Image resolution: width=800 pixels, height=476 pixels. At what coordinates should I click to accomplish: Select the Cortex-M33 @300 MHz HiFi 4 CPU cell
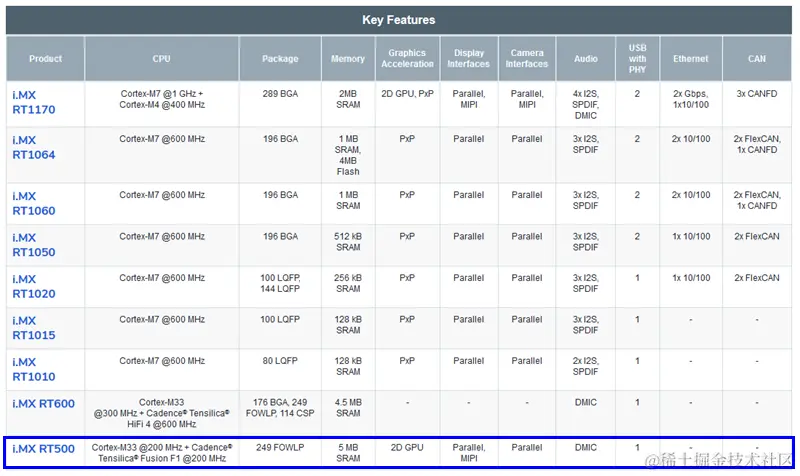(162, 413)
